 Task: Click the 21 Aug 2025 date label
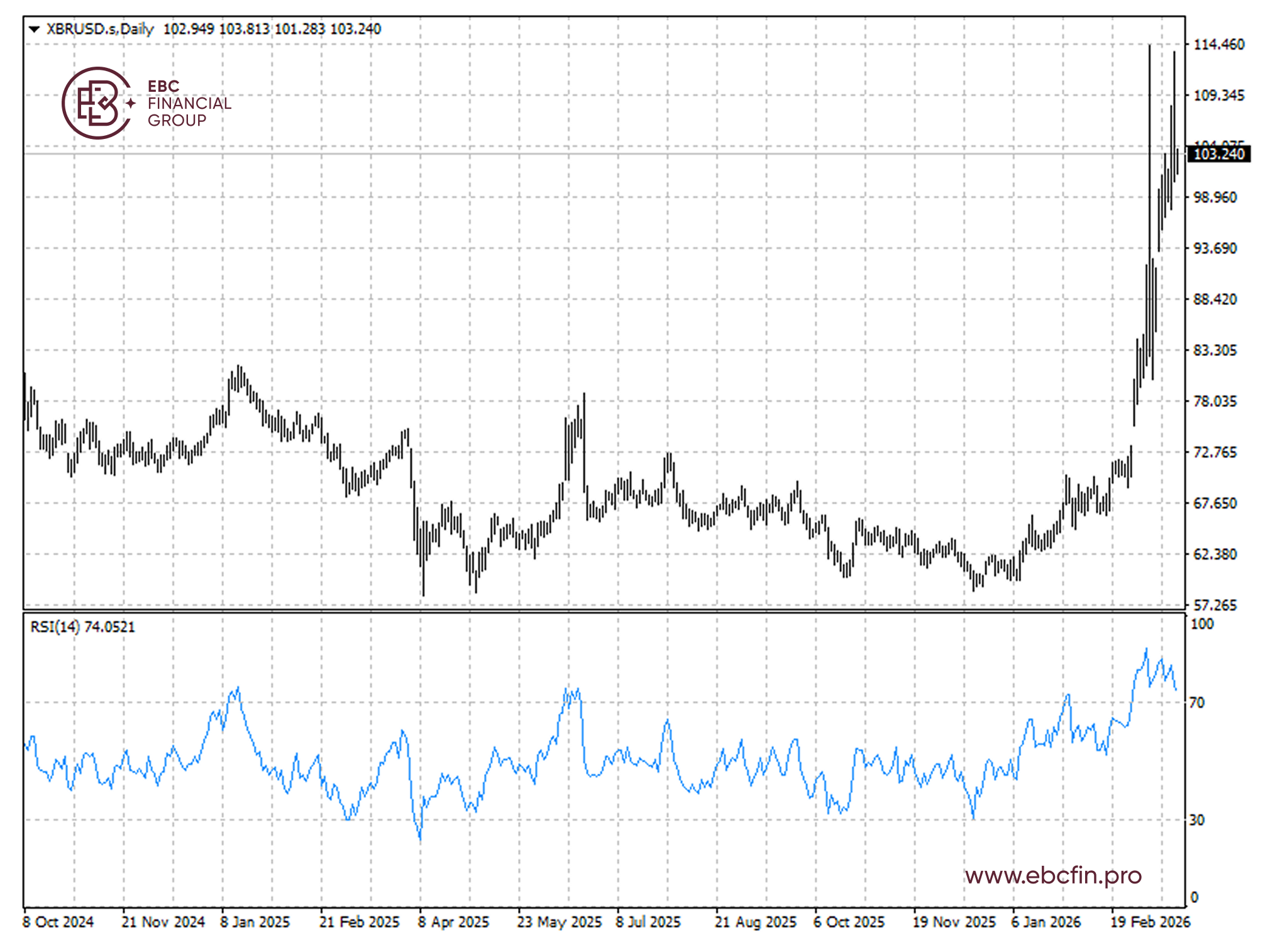click(x=755, y=922)
